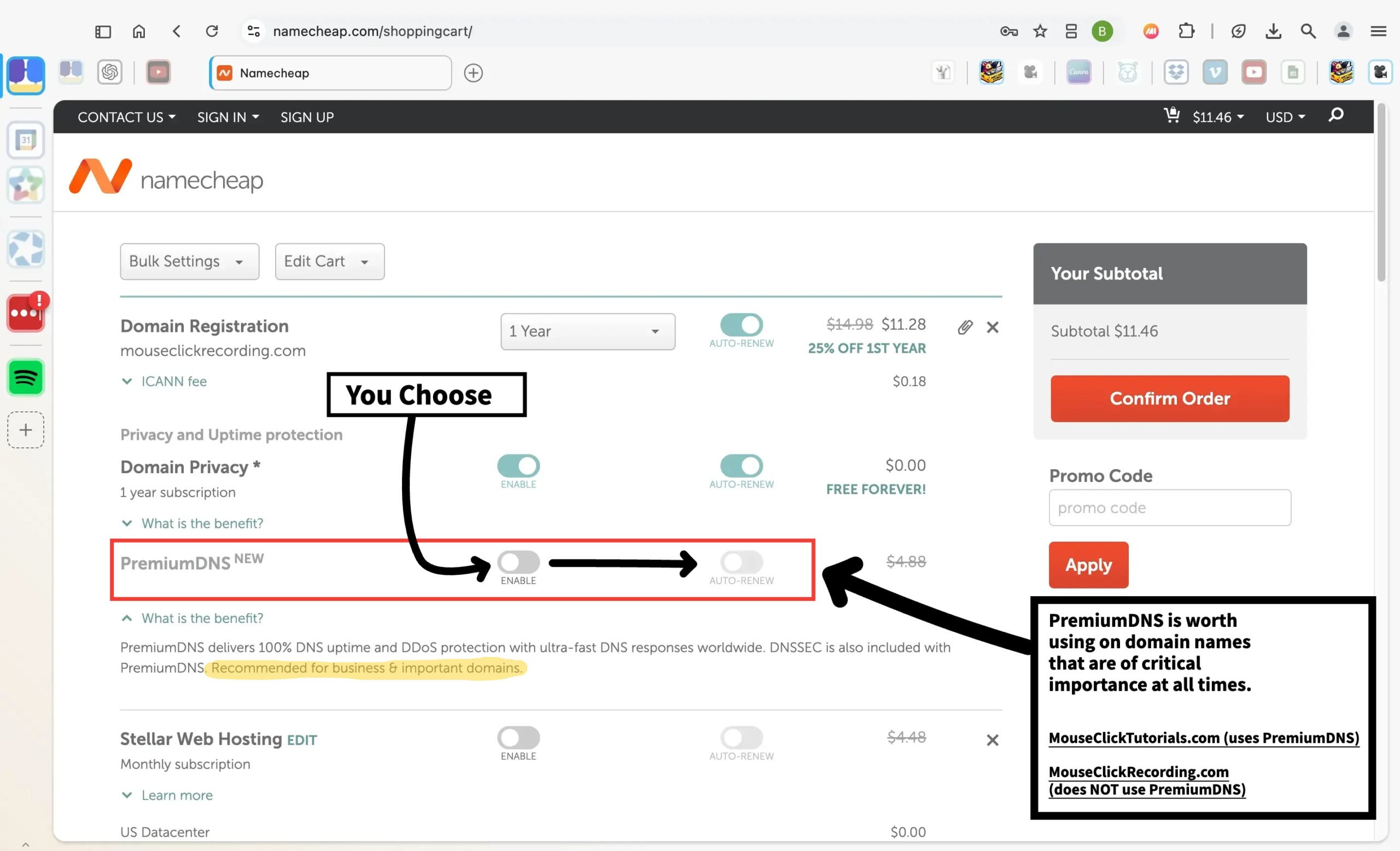Click the paperclip icon beside domain price

pos(964,327)
